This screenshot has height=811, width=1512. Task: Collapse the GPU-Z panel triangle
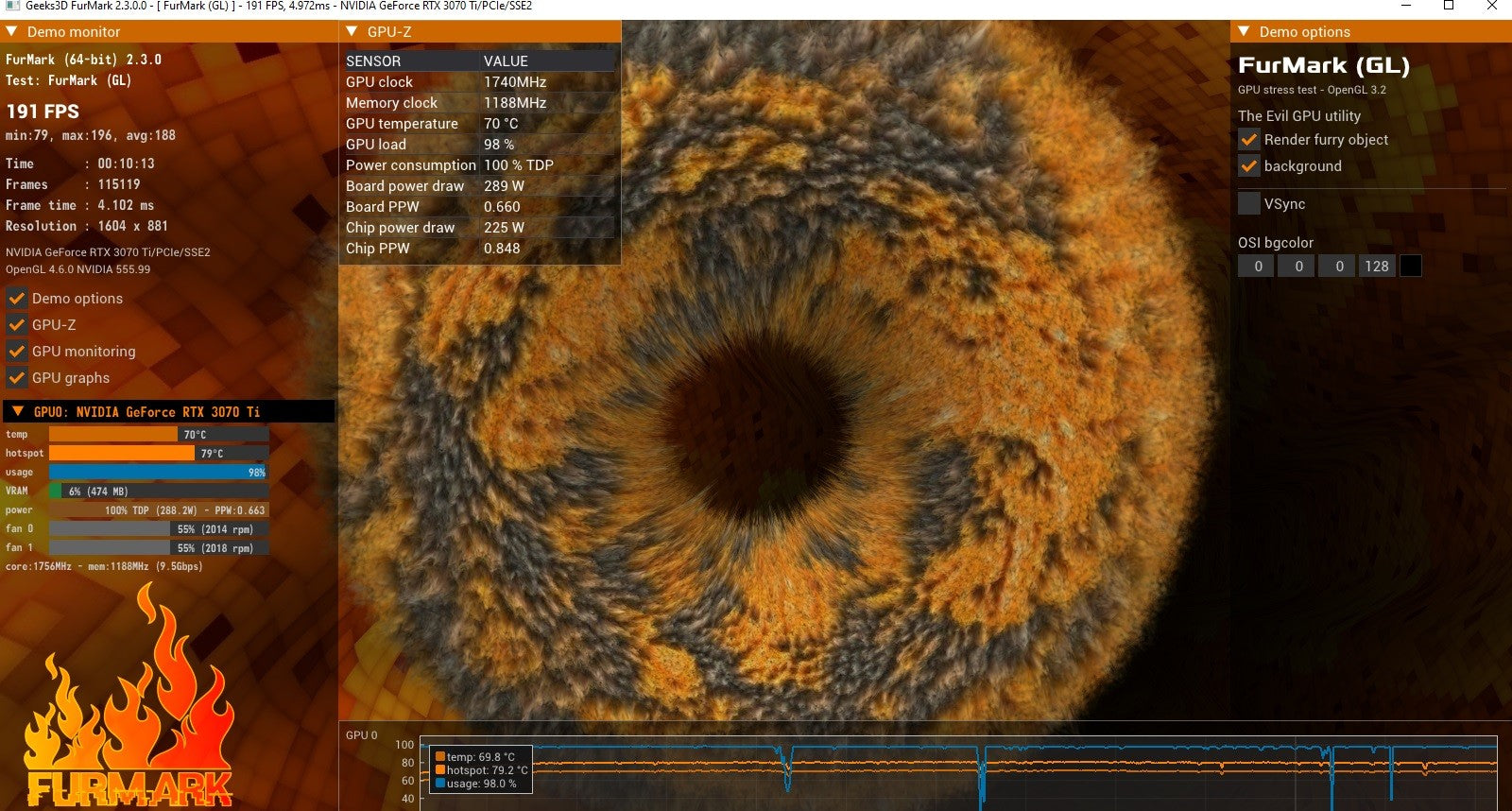click(352, 31)
